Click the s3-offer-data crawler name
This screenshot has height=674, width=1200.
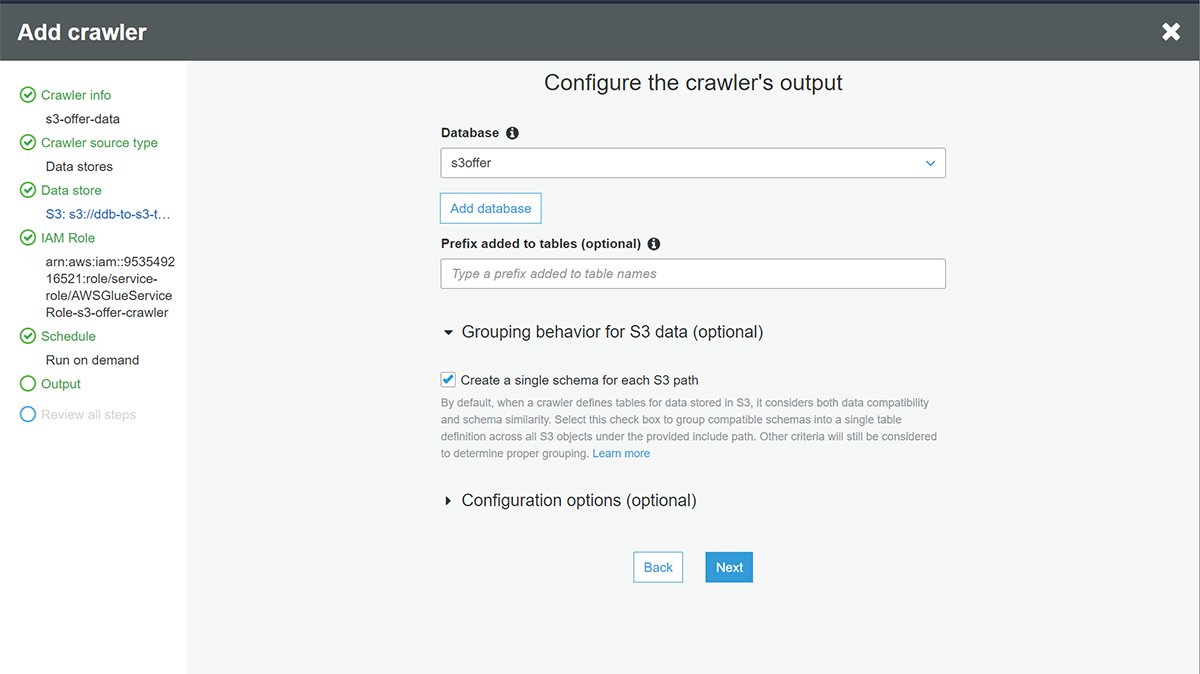pyautogui.click(x=83, y=119)
